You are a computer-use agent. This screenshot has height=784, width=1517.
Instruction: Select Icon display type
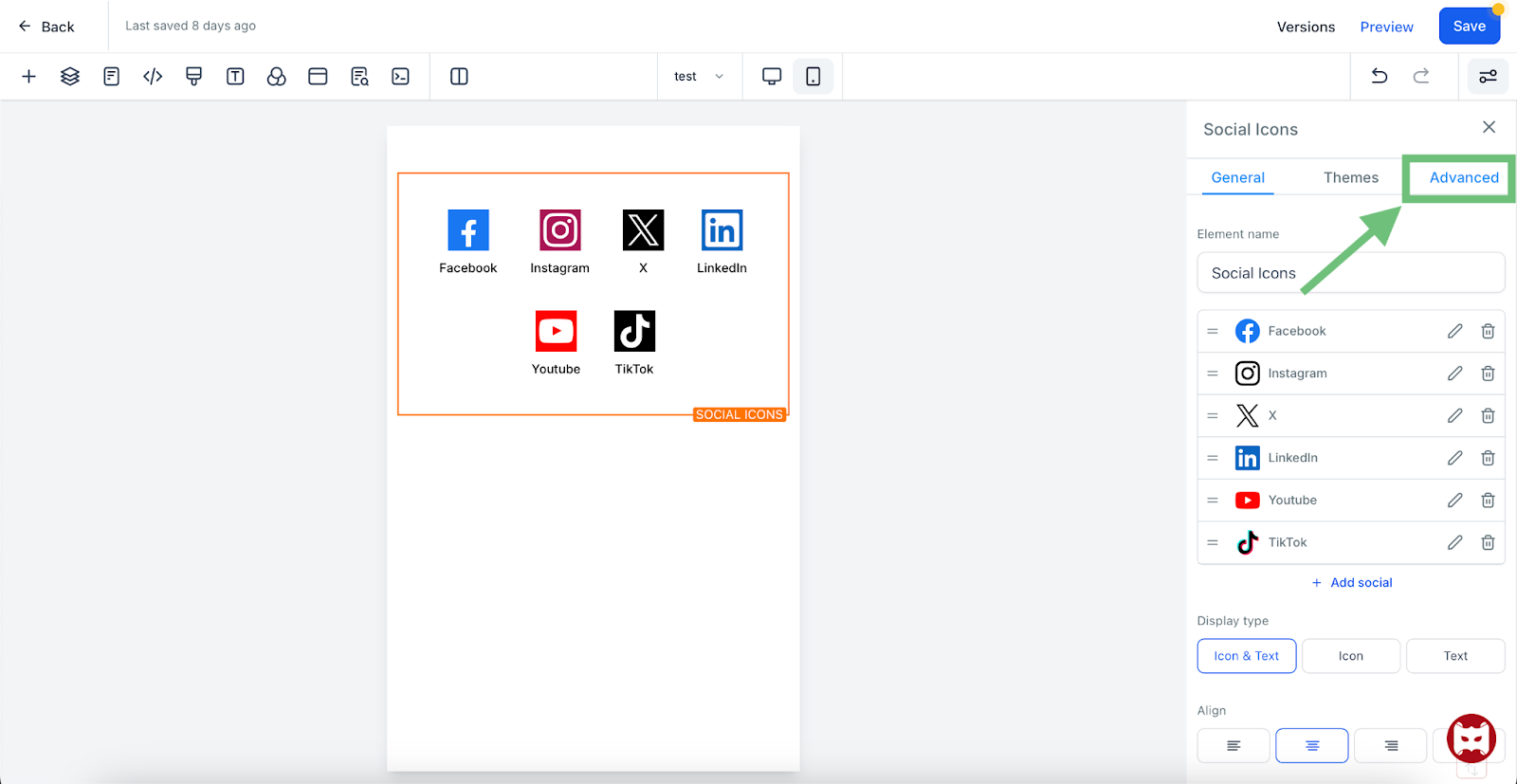click(1350, 656)
